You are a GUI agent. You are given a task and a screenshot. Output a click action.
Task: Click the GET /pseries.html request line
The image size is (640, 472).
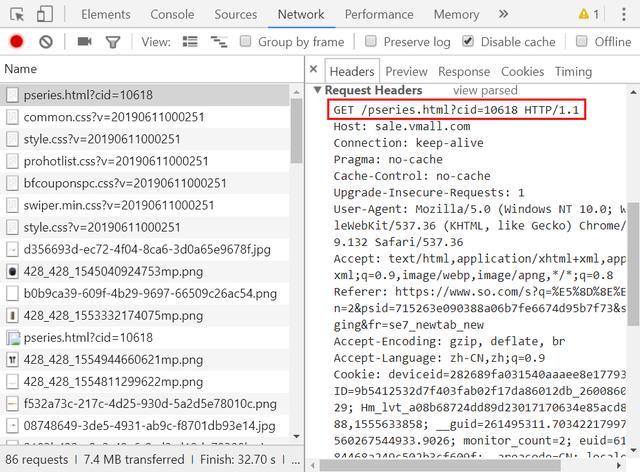click(x=456, y=110)
